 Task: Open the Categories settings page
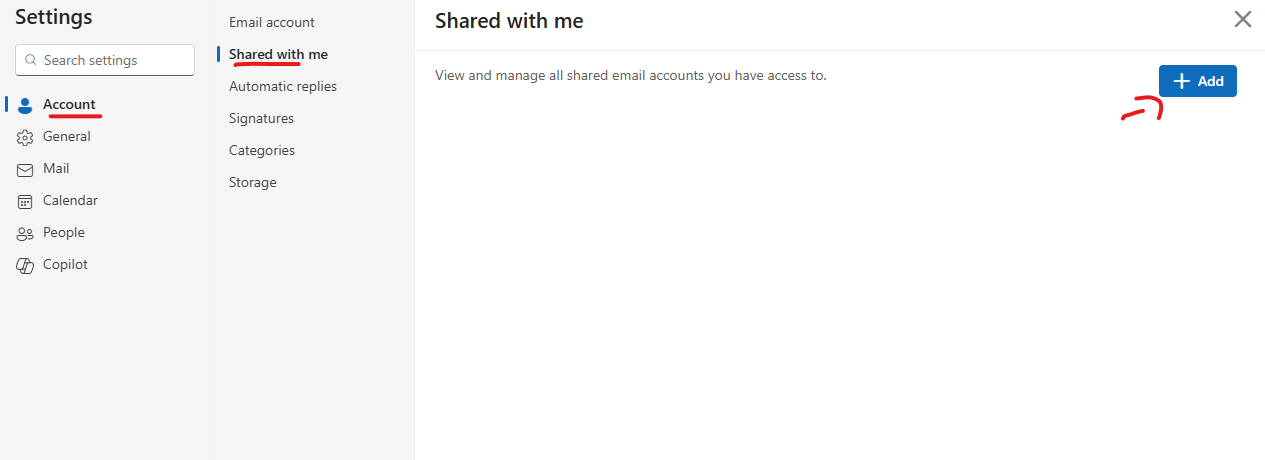pyautogui.click(x=262, y=150)
